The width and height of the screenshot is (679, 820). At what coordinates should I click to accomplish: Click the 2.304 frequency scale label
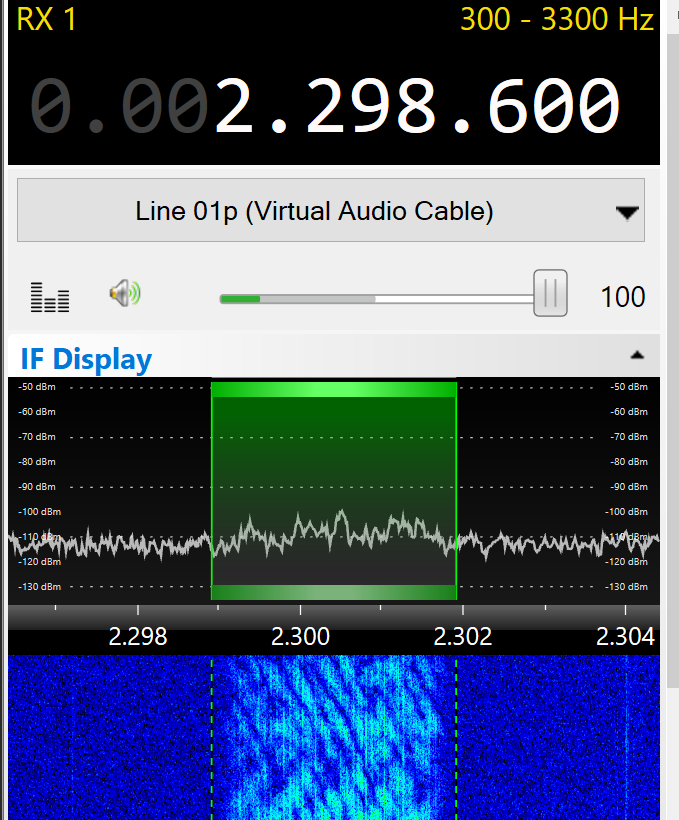coord(625,637)
